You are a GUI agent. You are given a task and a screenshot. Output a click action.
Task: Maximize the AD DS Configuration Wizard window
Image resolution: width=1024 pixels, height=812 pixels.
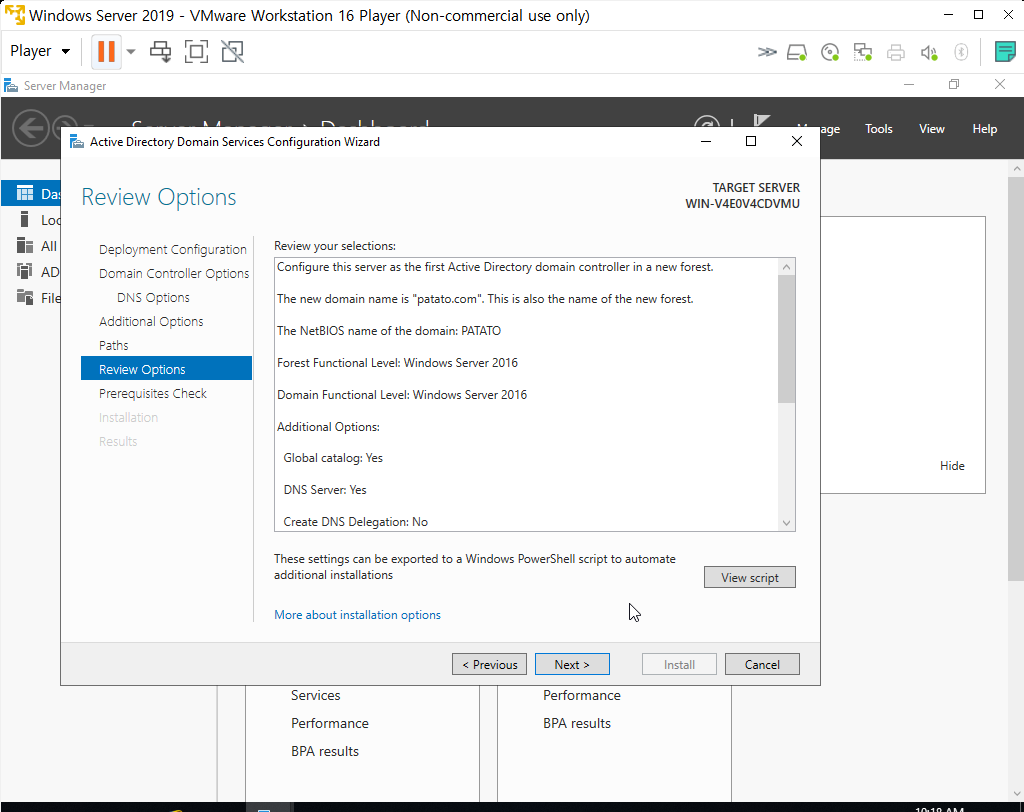751,141
